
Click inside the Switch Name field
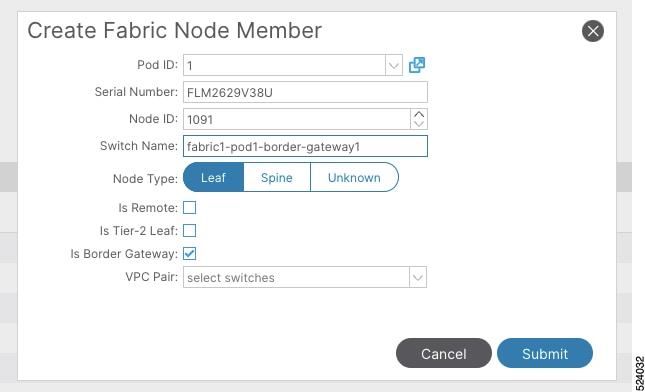(x=305, y=146)
